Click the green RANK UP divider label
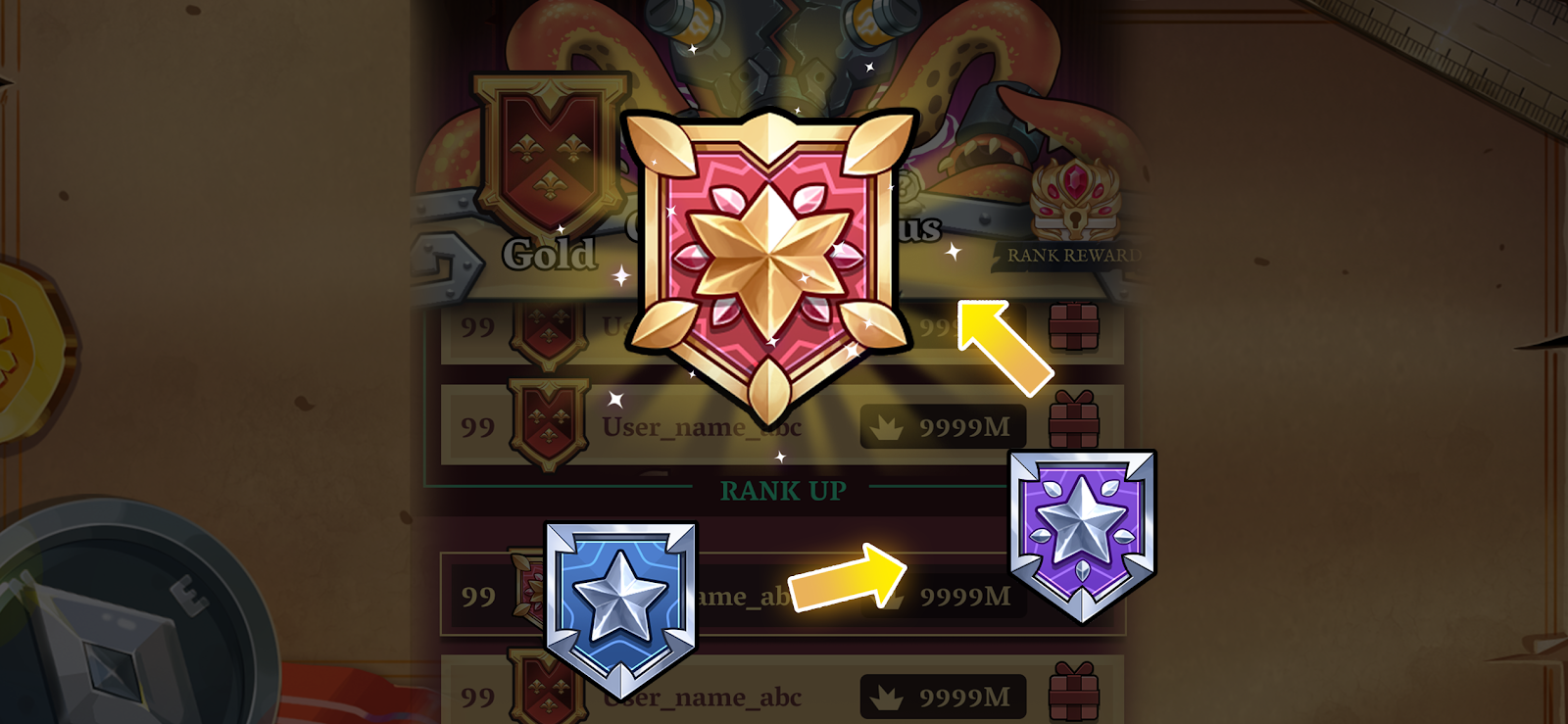The height and width of the screenshot is (724, 1568). [x=783, y=491]
